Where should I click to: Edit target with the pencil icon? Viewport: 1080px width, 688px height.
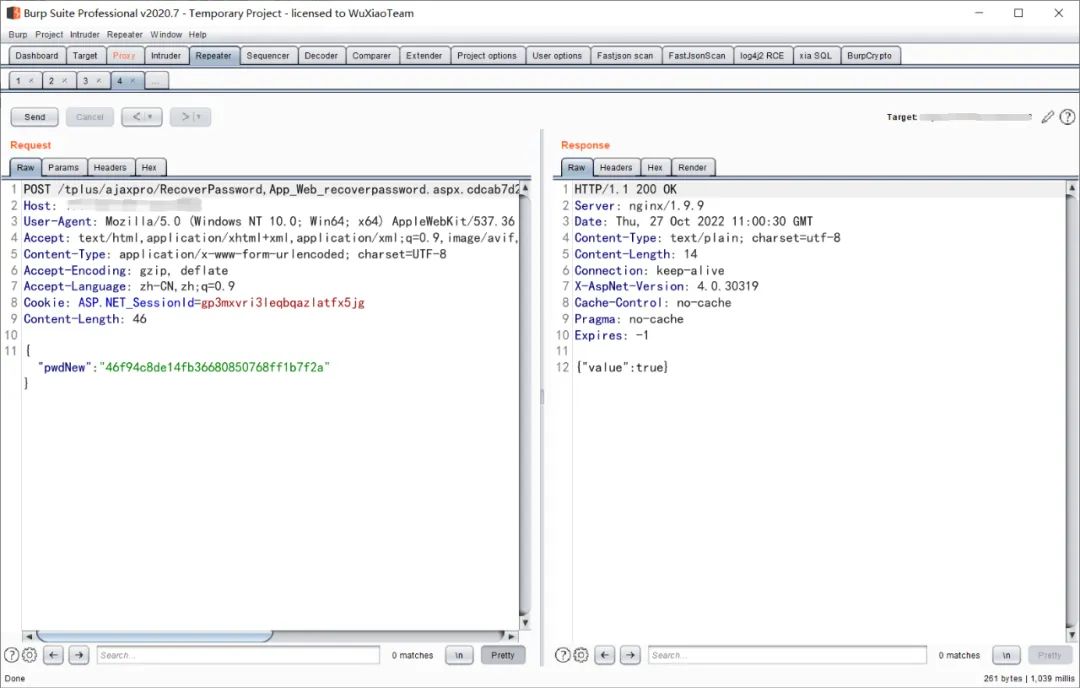(x=1048, y=117)
